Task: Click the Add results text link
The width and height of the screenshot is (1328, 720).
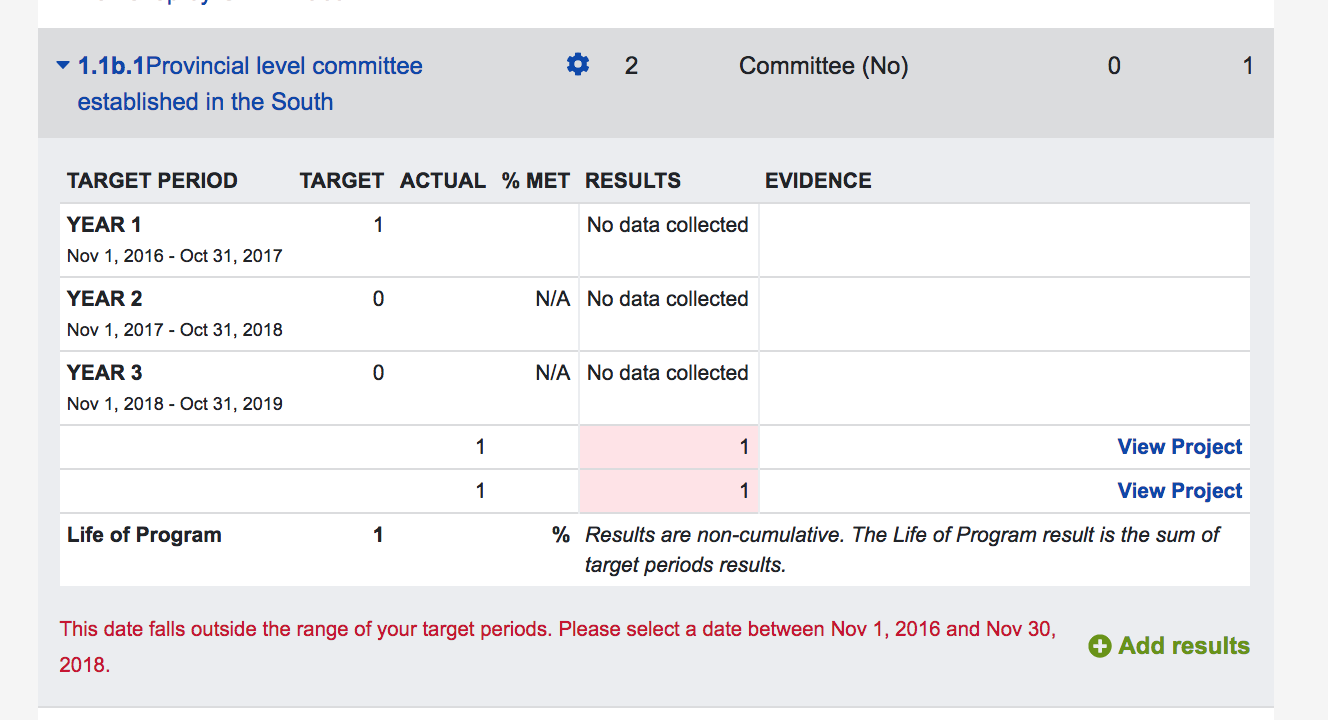Action: (1184, 646)
